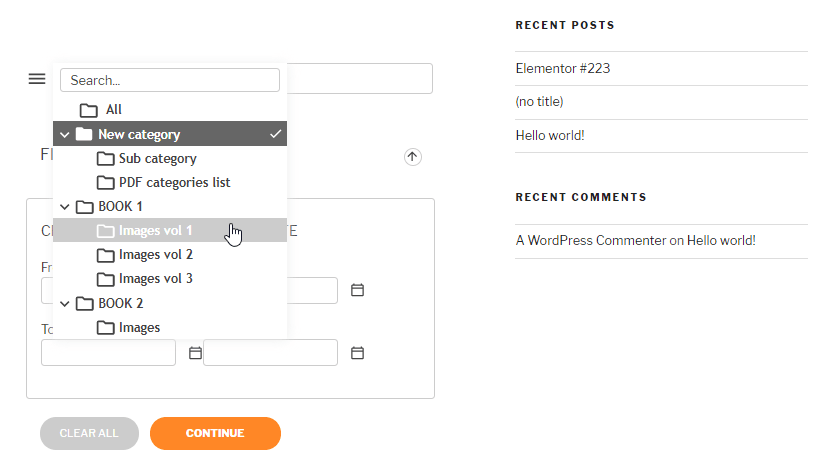Click the BOOK 2 folder icon
Viewport: 814px width, 460px height.
coord(84,303)
